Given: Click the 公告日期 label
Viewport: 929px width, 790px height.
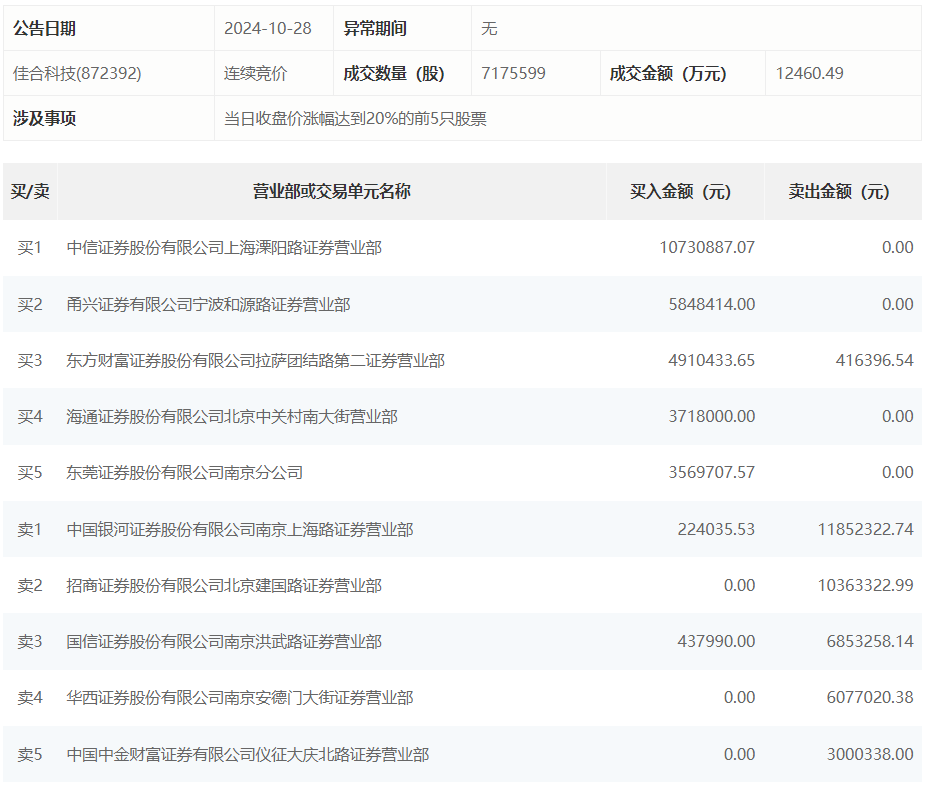Looking at the screenshot, I should tap(44, 28).
